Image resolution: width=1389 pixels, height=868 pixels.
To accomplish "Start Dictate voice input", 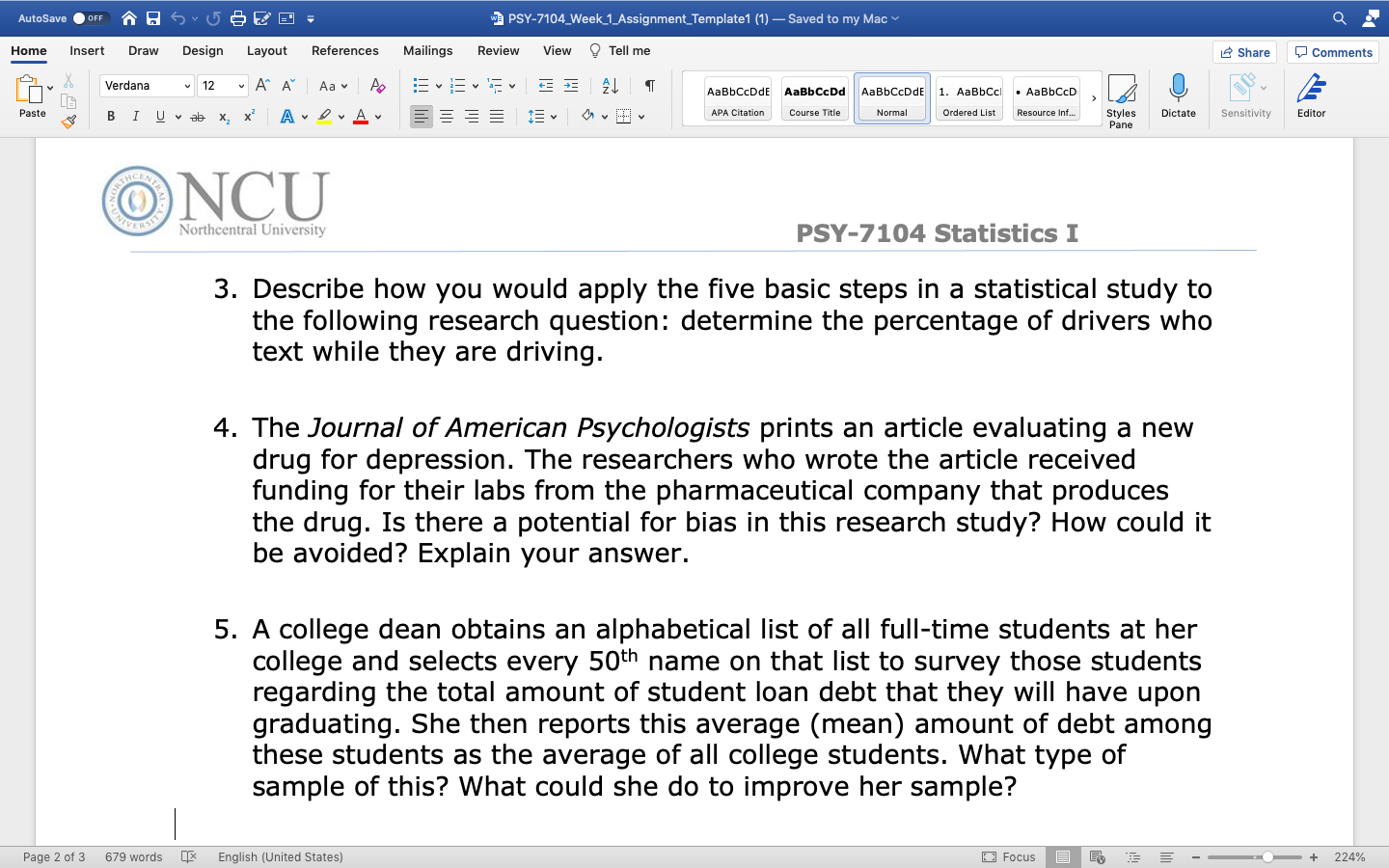I will 1178,95.
